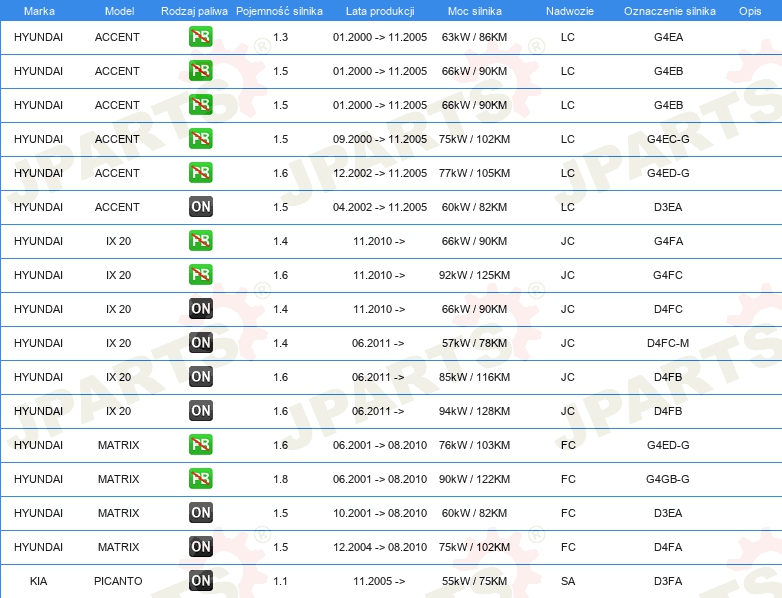Image resolution: width=782 pixels, height=598 pixels.
Task: Click the 12.2004 -> 08.2010 production dates
Action: coord(380,547)
